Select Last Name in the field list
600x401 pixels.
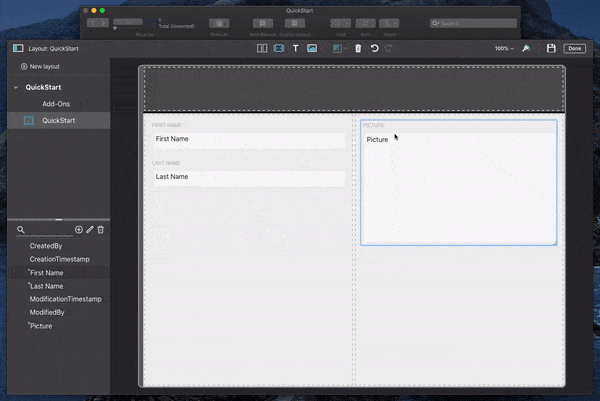[x=46, y=286]
